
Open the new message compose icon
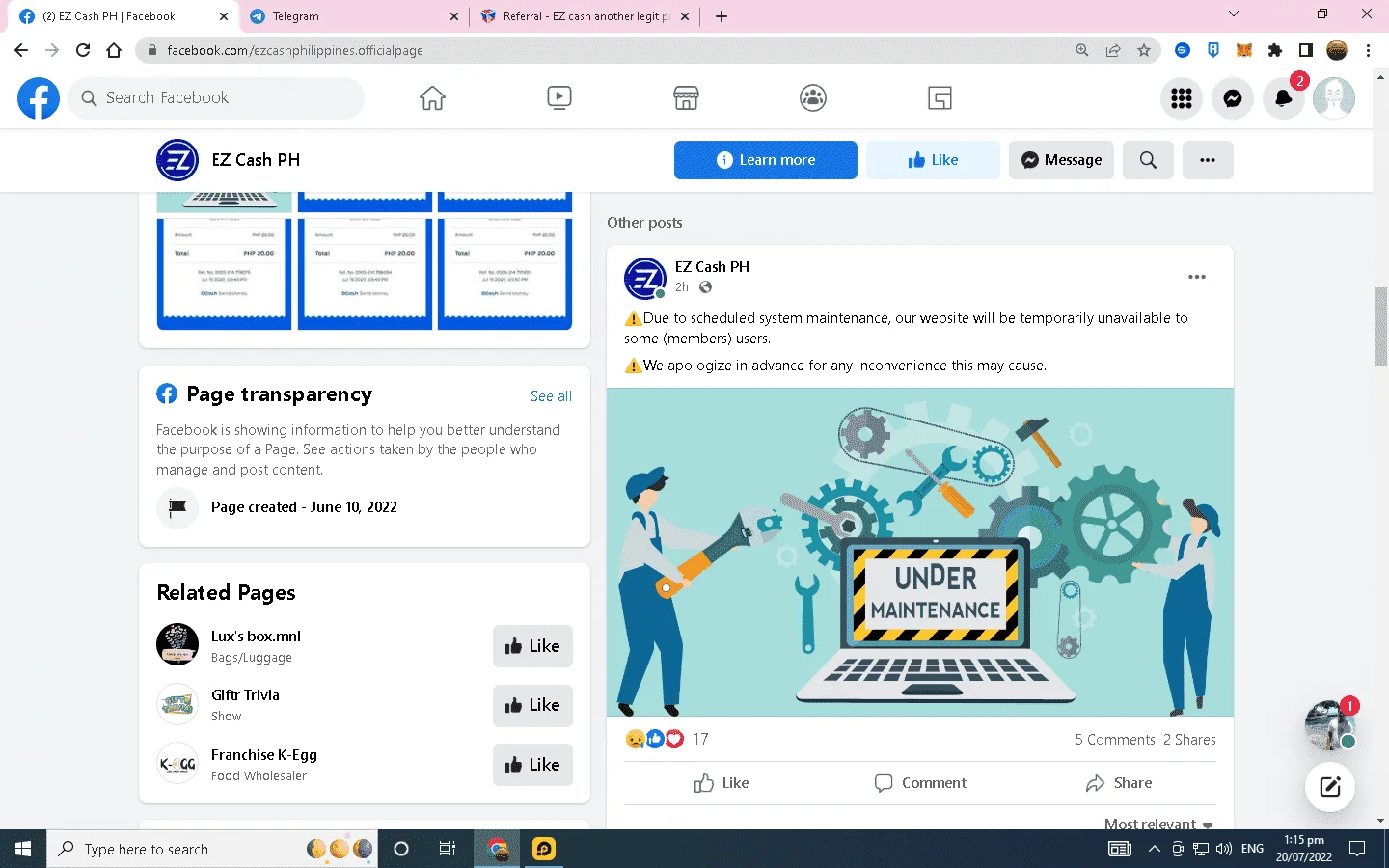[x=1330, y=786]
